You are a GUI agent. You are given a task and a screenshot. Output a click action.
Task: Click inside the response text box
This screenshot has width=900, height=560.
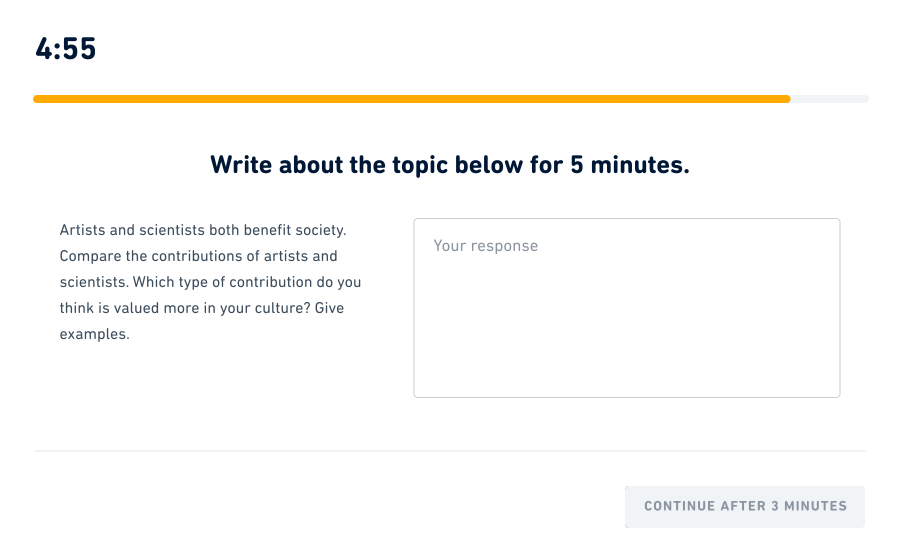626,320
